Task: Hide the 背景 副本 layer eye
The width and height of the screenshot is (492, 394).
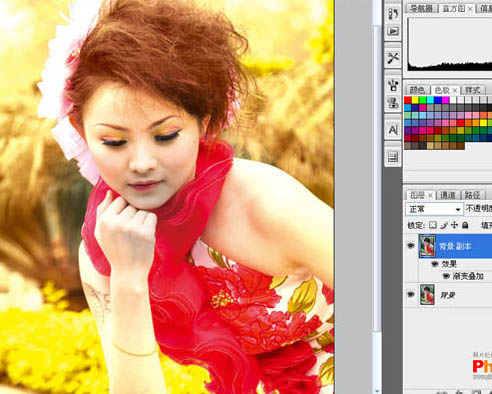Action: 410,246
